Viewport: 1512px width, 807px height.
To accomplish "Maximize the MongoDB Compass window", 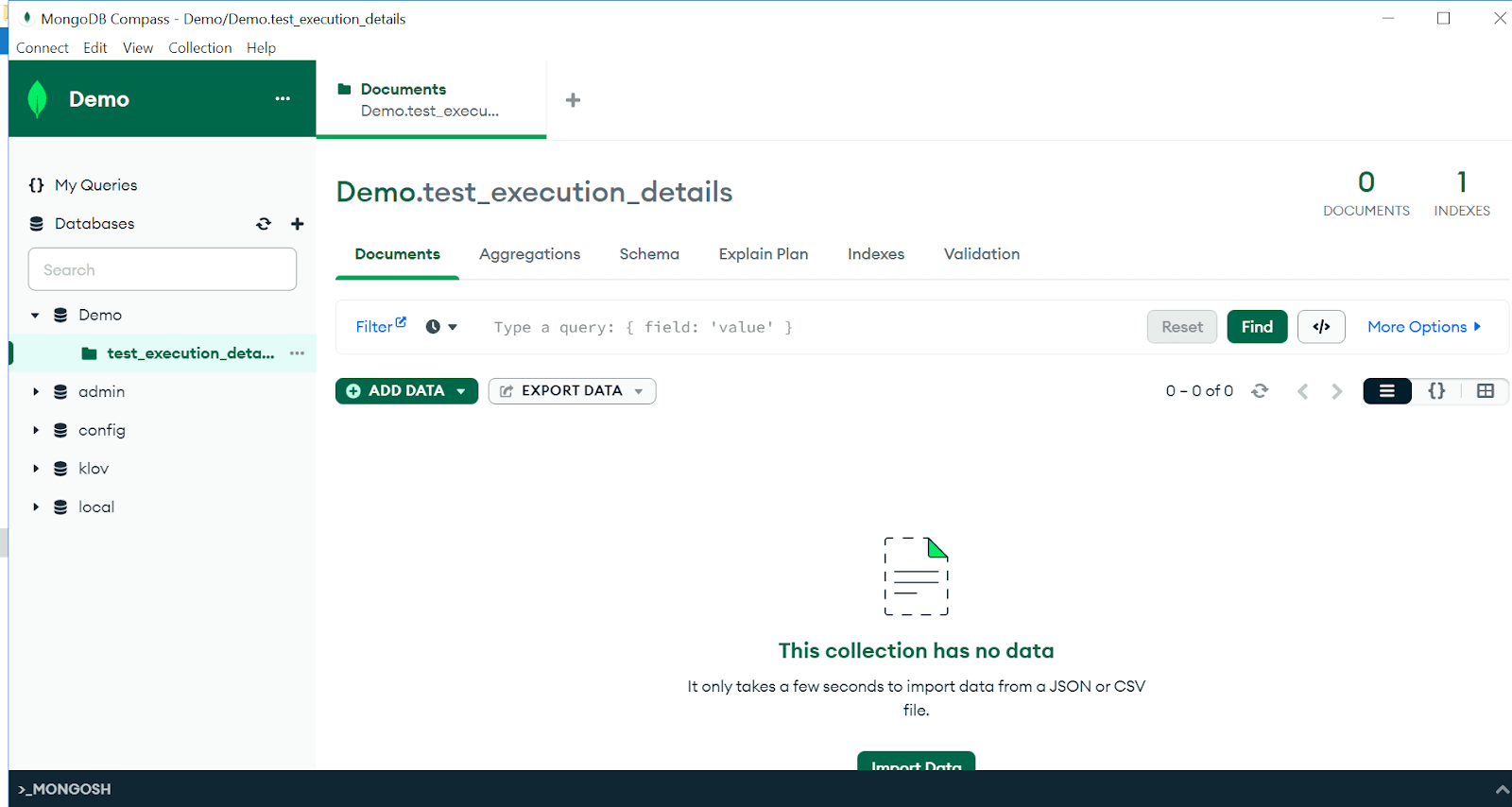I will 1443,18.
